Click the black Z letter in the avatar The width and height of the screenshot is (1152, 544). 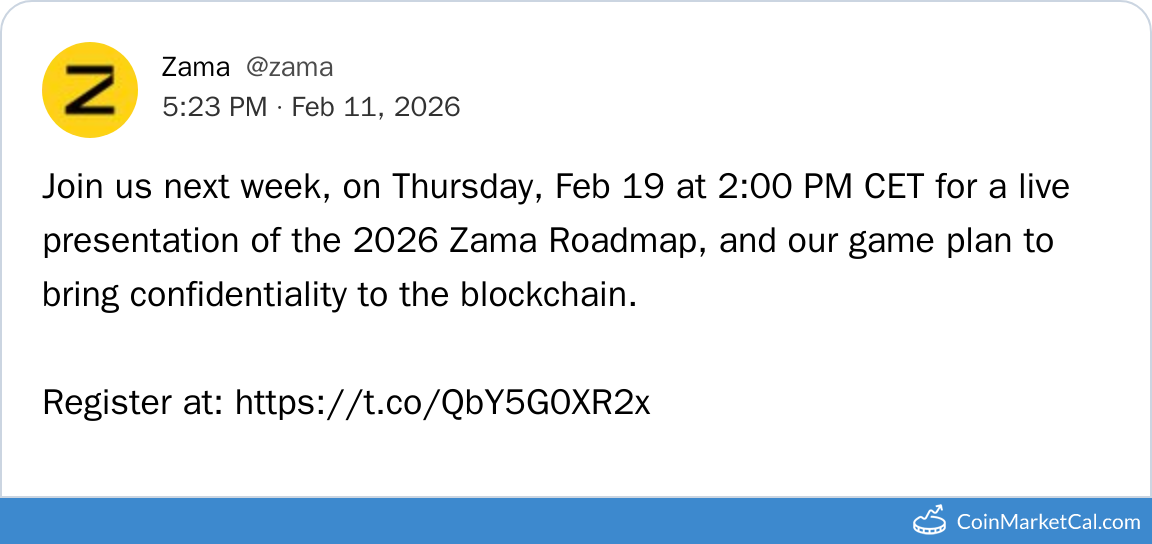coord(89,89)
